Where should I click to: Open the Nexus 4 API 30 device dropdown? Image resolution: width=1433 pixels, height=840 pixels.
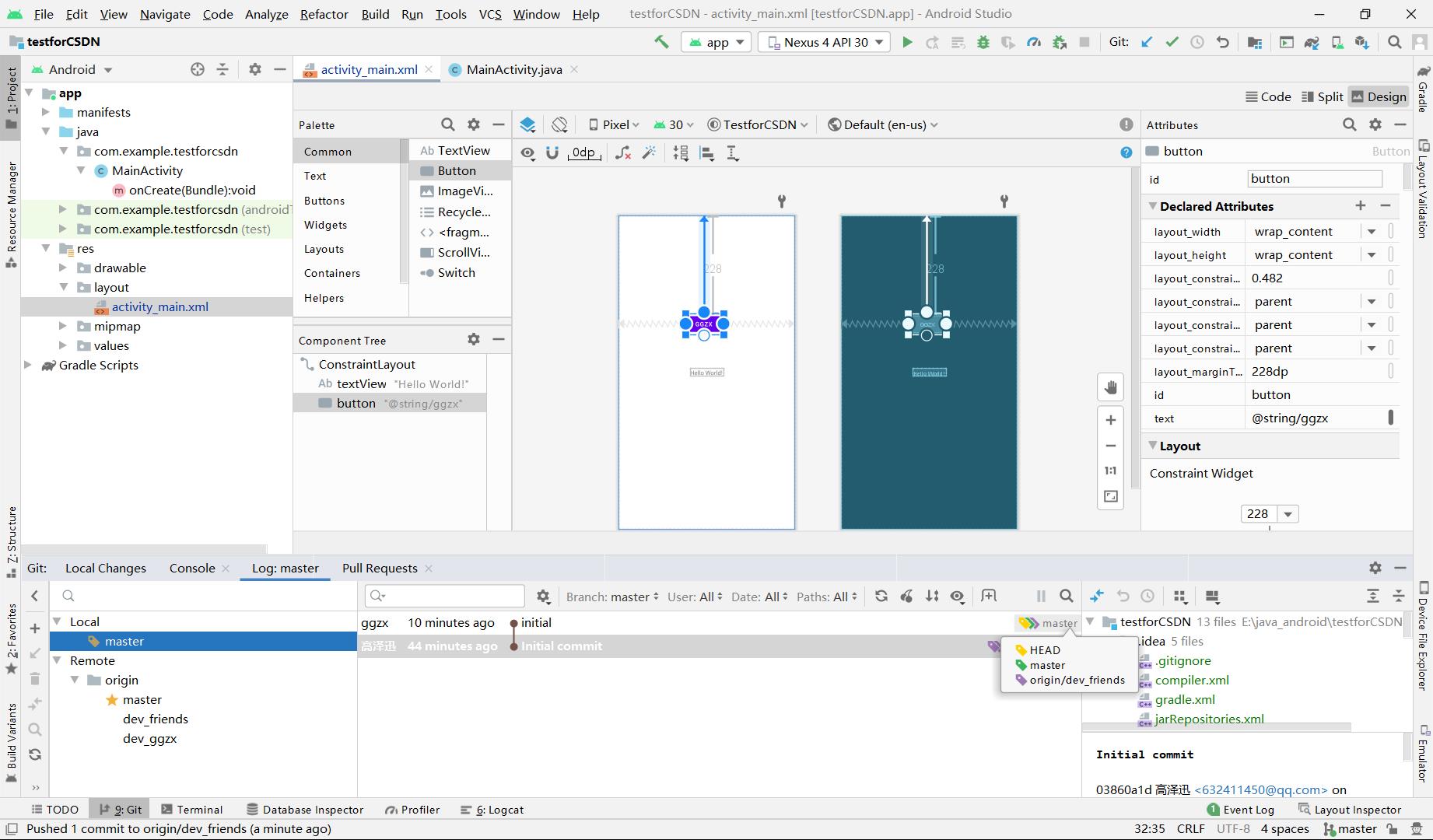pyautogui.click(x=825, y=42)
